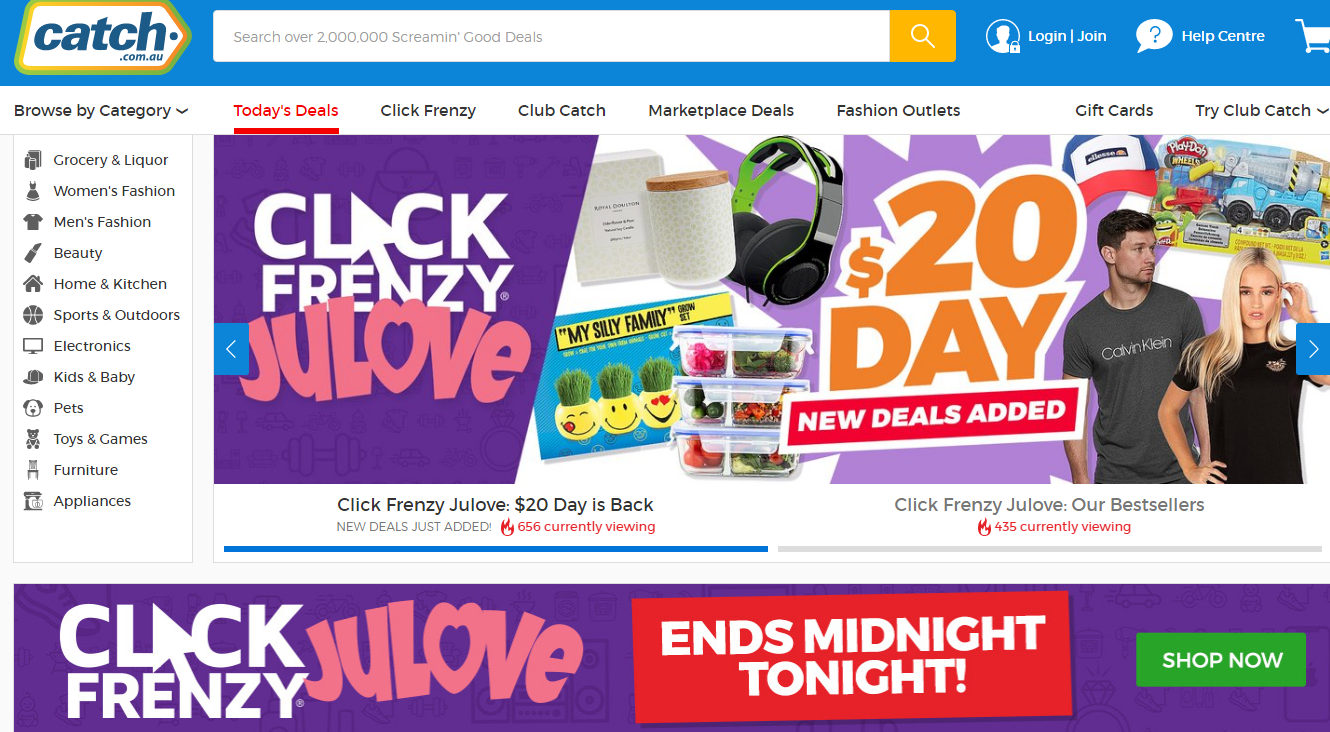Click the orange search magnifier button

tap(922, 36)
